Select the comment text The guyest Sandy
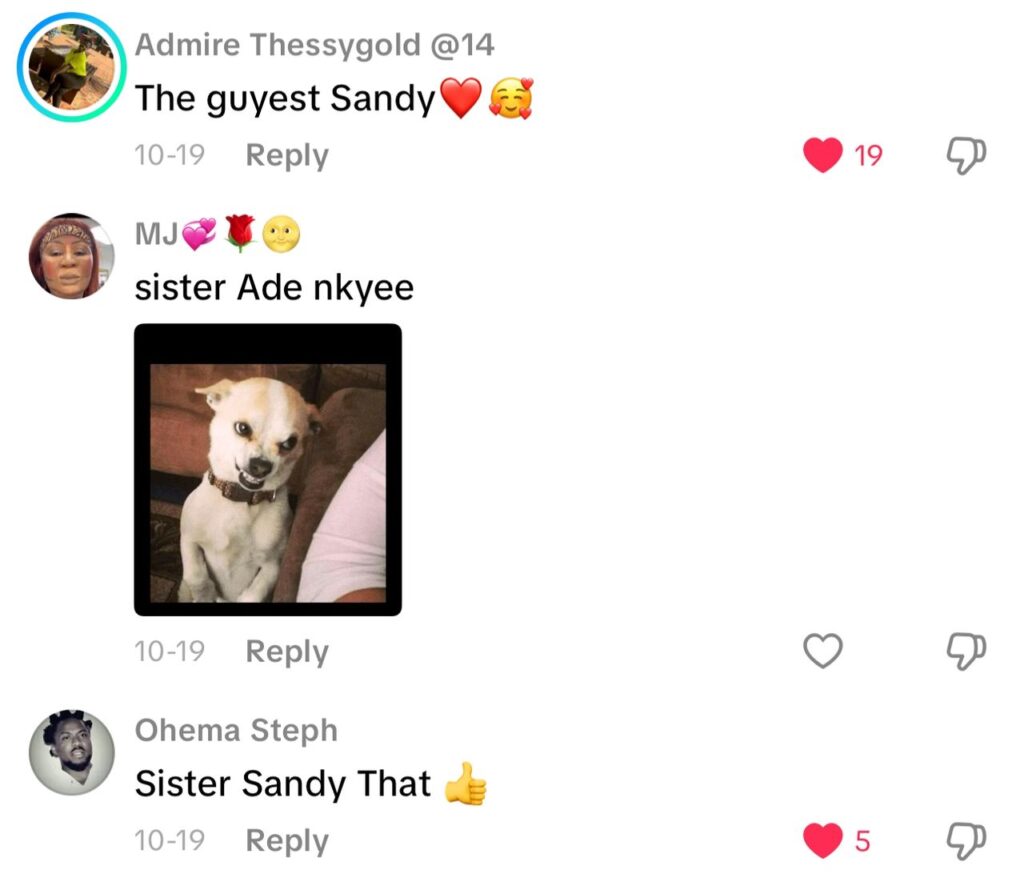 285,99
